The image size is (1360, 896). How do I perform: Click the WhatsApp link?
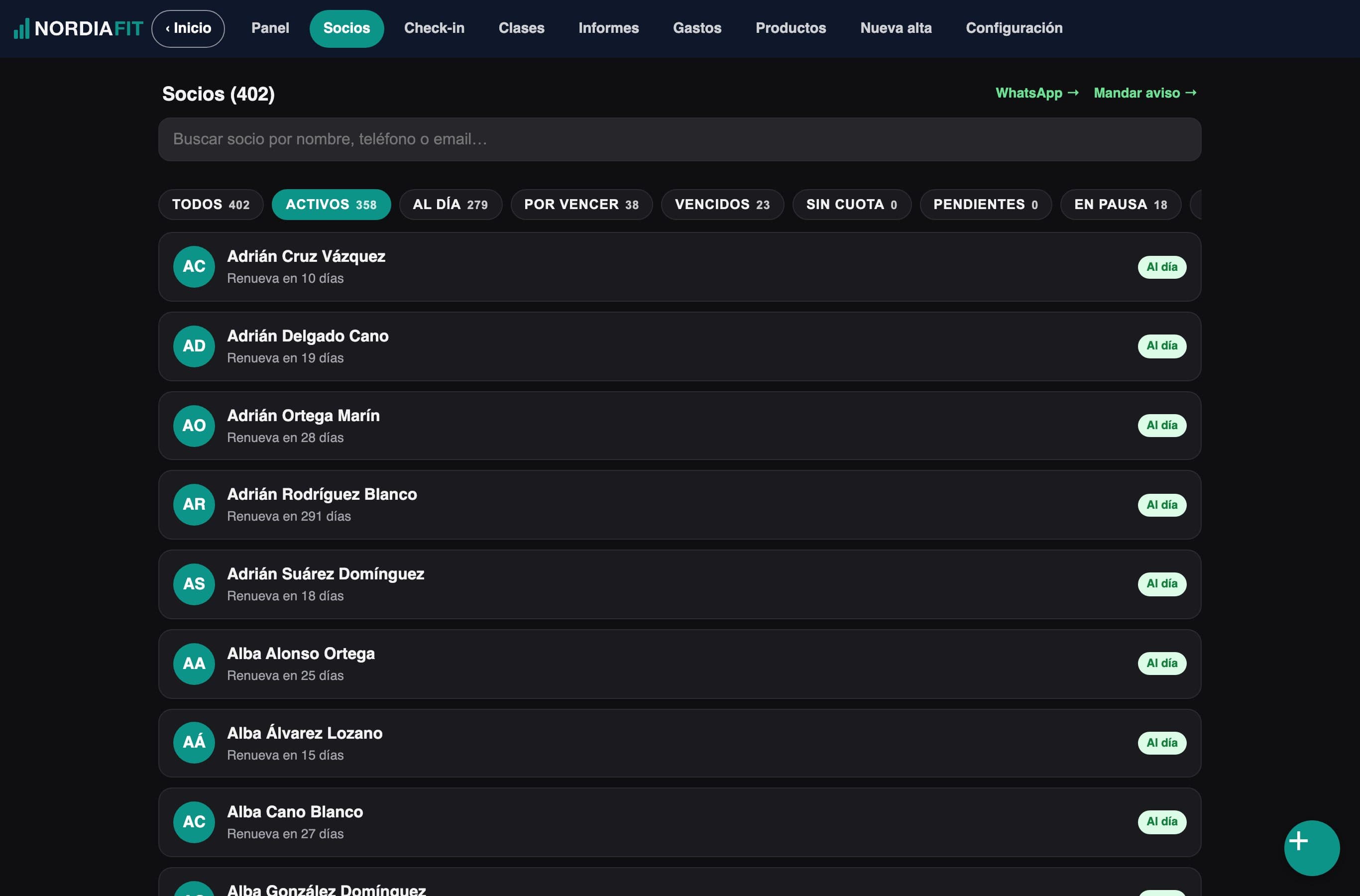tap(1036, 93)
